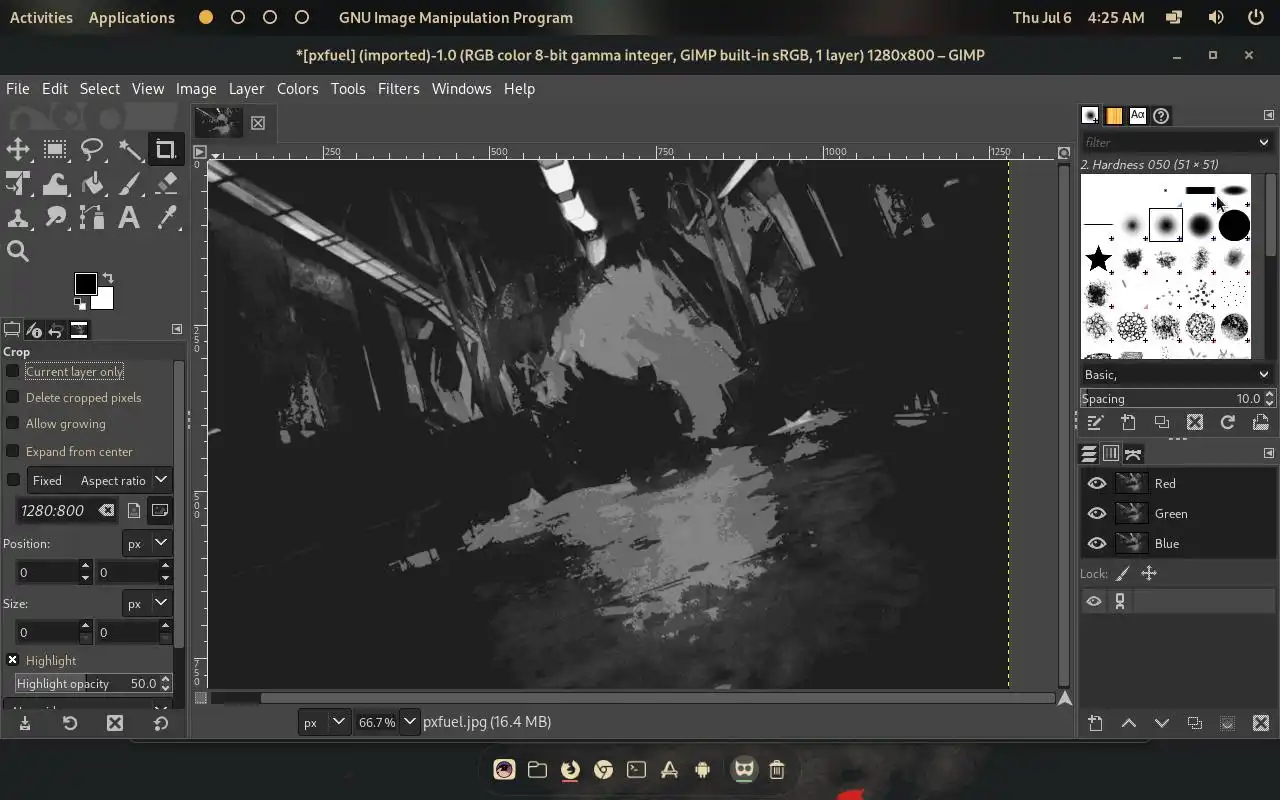Select the Fuzzy Select wand tool
The width and height of the screenshot is (1280, 800).
click(x=130, y=150)
